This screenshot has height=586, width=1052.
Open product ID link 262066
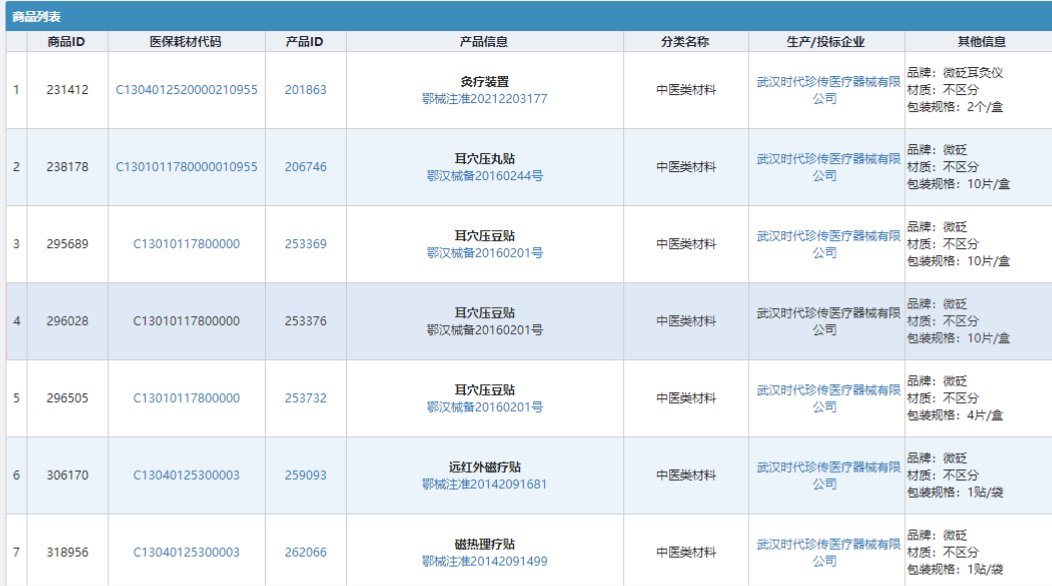(305, 552)
